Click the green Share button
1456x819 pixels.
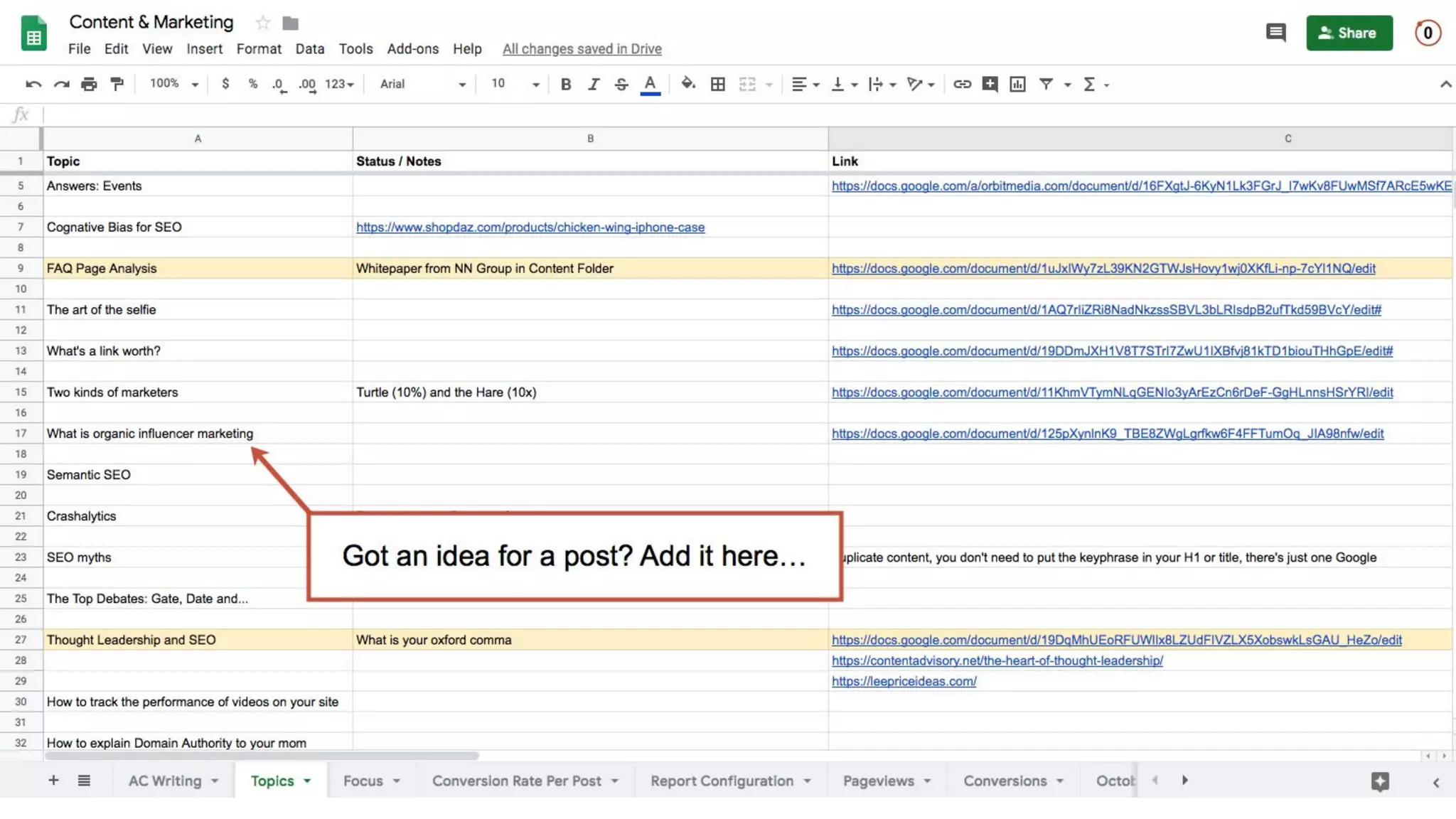pyautogui.click(x=1349, y=33)
